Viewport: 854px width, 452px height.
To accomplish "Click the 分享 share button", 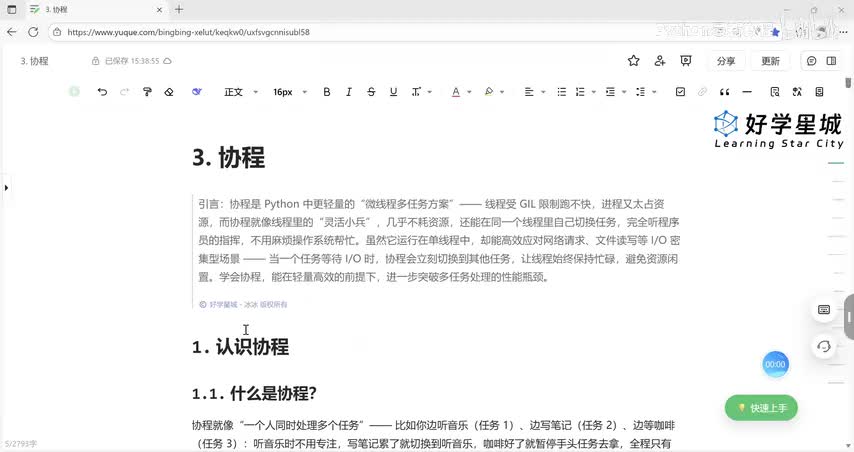I will (725, 61).
